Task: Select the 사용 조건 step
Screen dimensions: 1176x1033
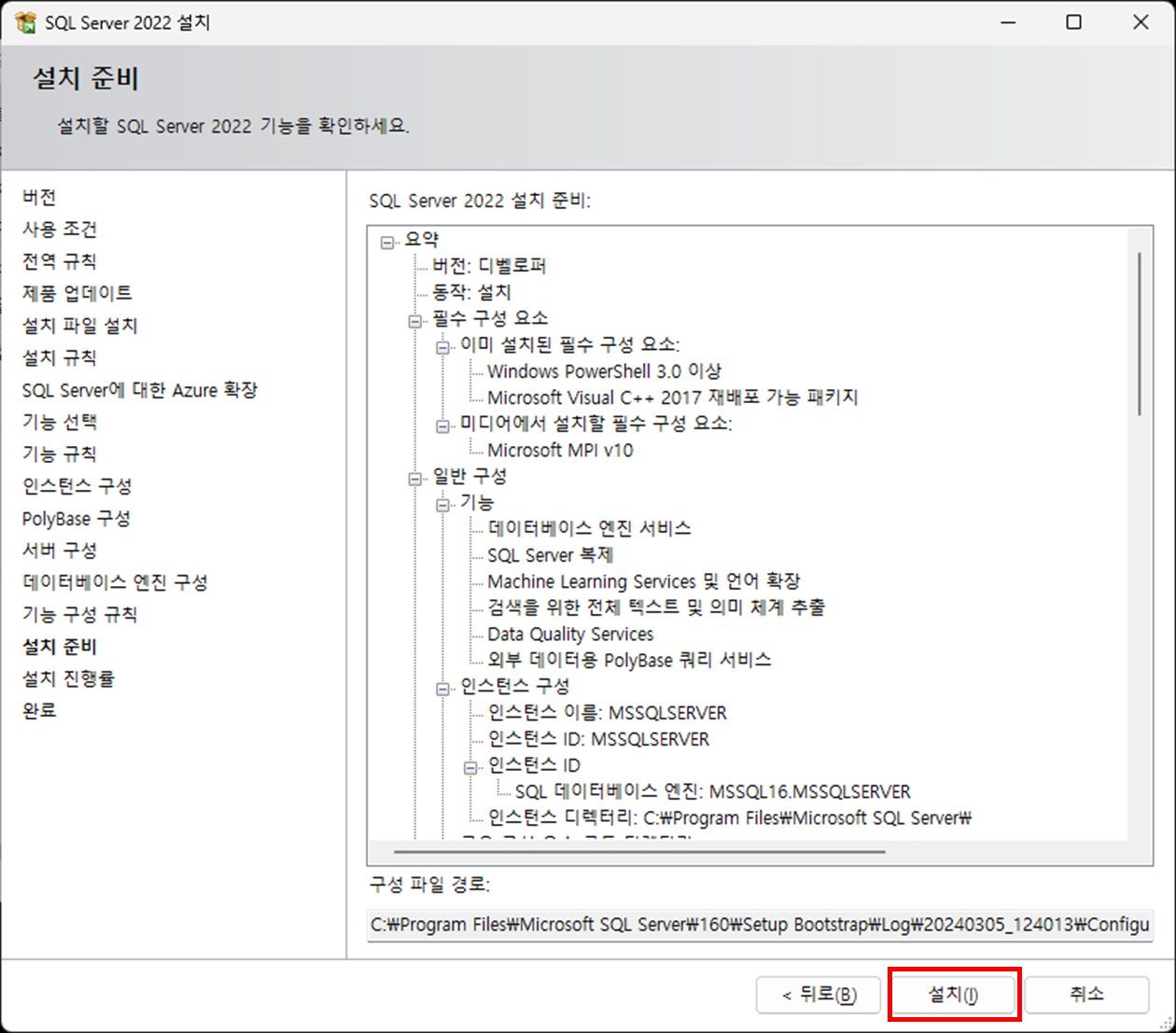Action: 60,230
